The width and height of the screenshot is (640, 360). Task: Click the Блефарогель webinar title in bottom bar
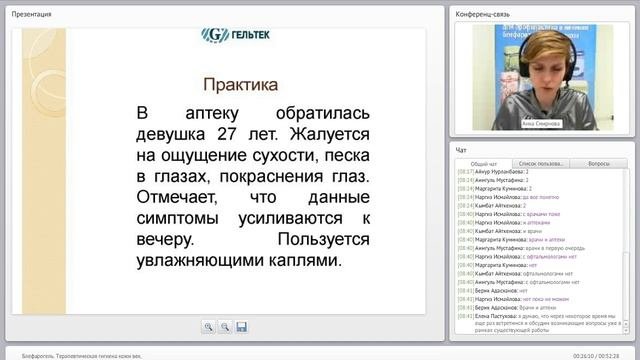tap(82, 356)
